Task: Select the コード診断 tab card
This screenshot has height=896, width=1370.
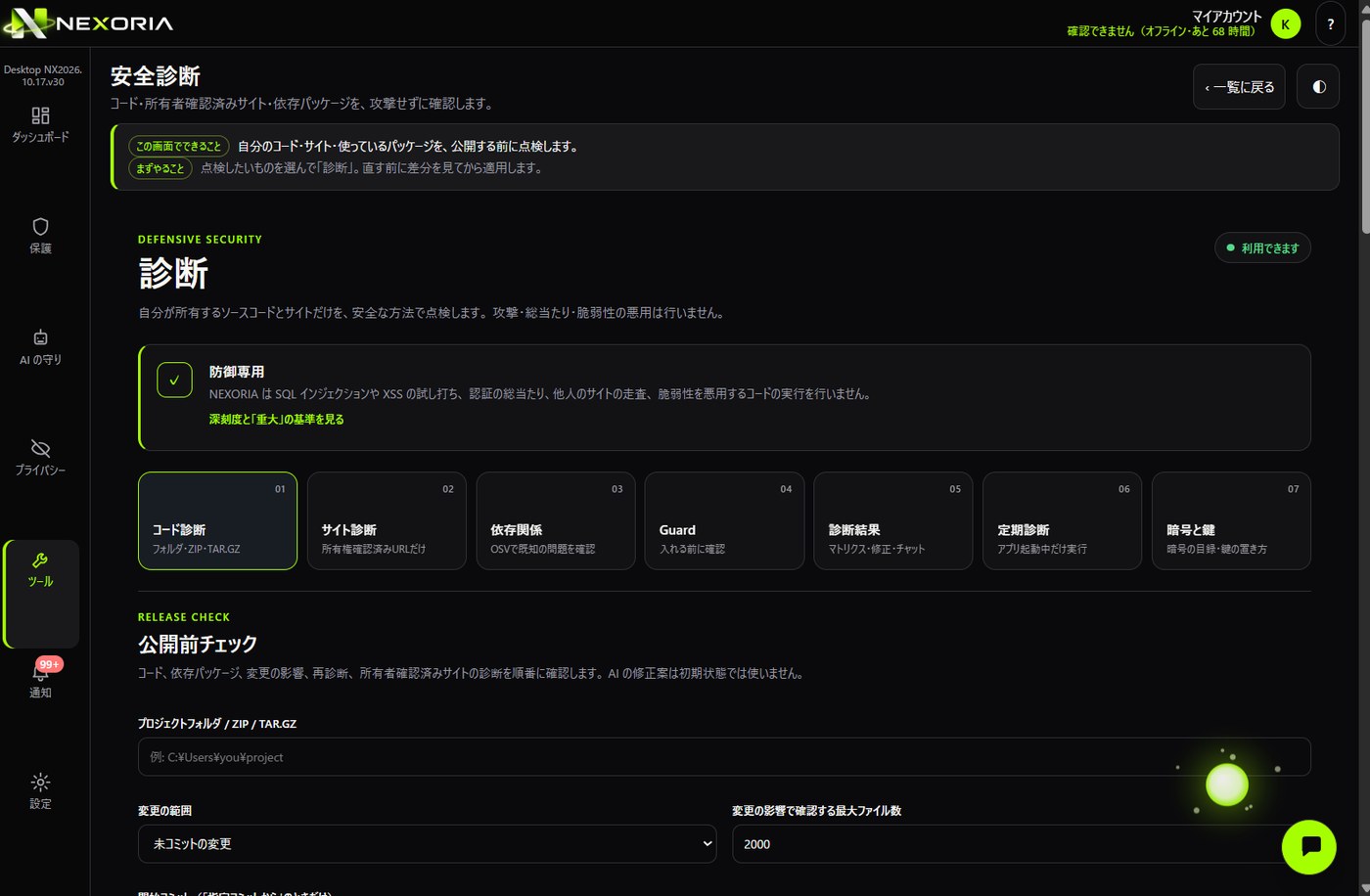Action: click(x=217, y=520)
